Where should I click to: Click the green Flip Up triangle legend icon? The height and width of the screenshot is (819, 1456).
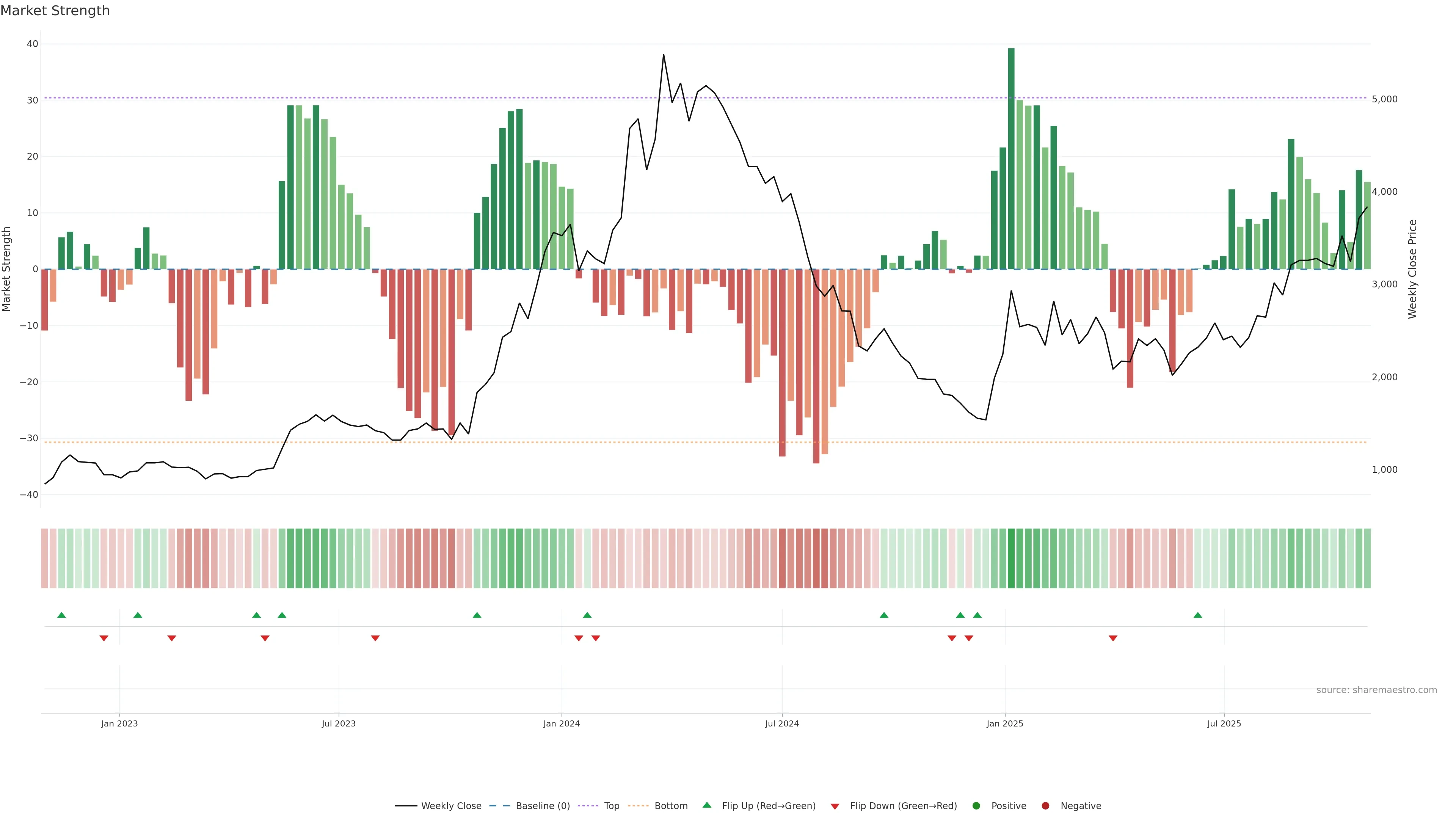(706, 805)
